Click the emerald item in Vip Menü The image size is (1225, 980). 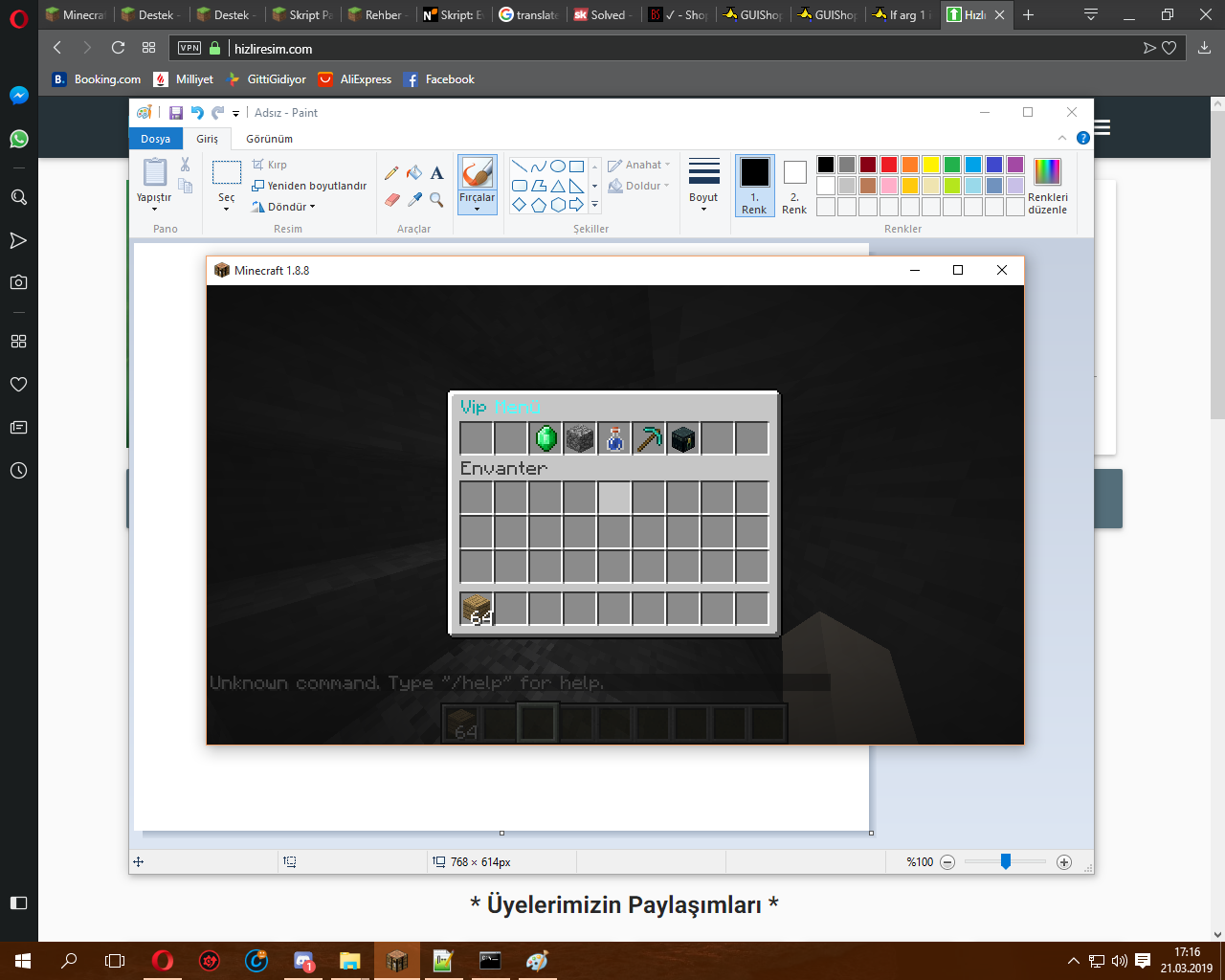point(546,438)
